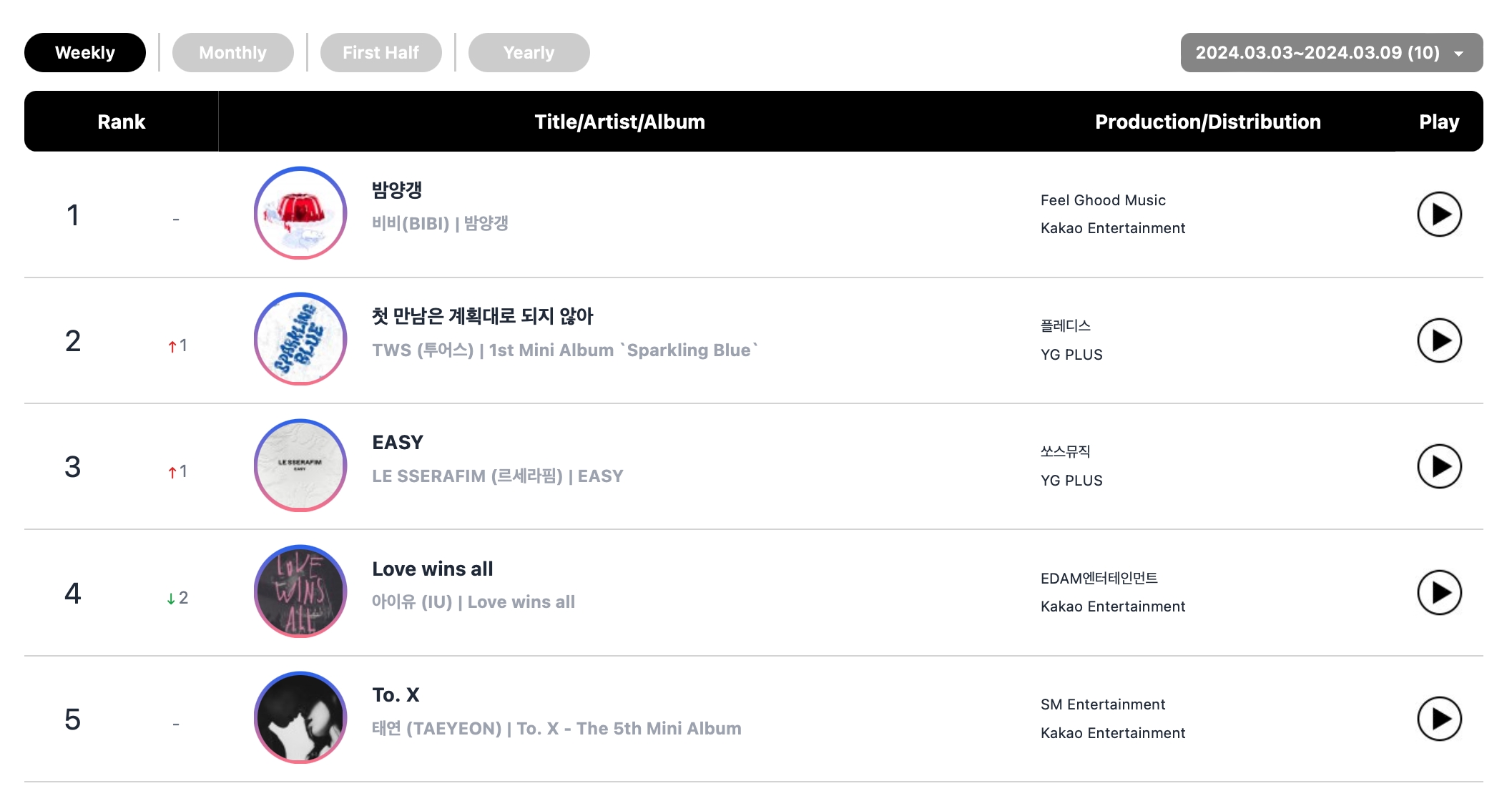Open the song title Love wins all
1512x791 pixels.
pyautogui.click(x=432, y=569)
